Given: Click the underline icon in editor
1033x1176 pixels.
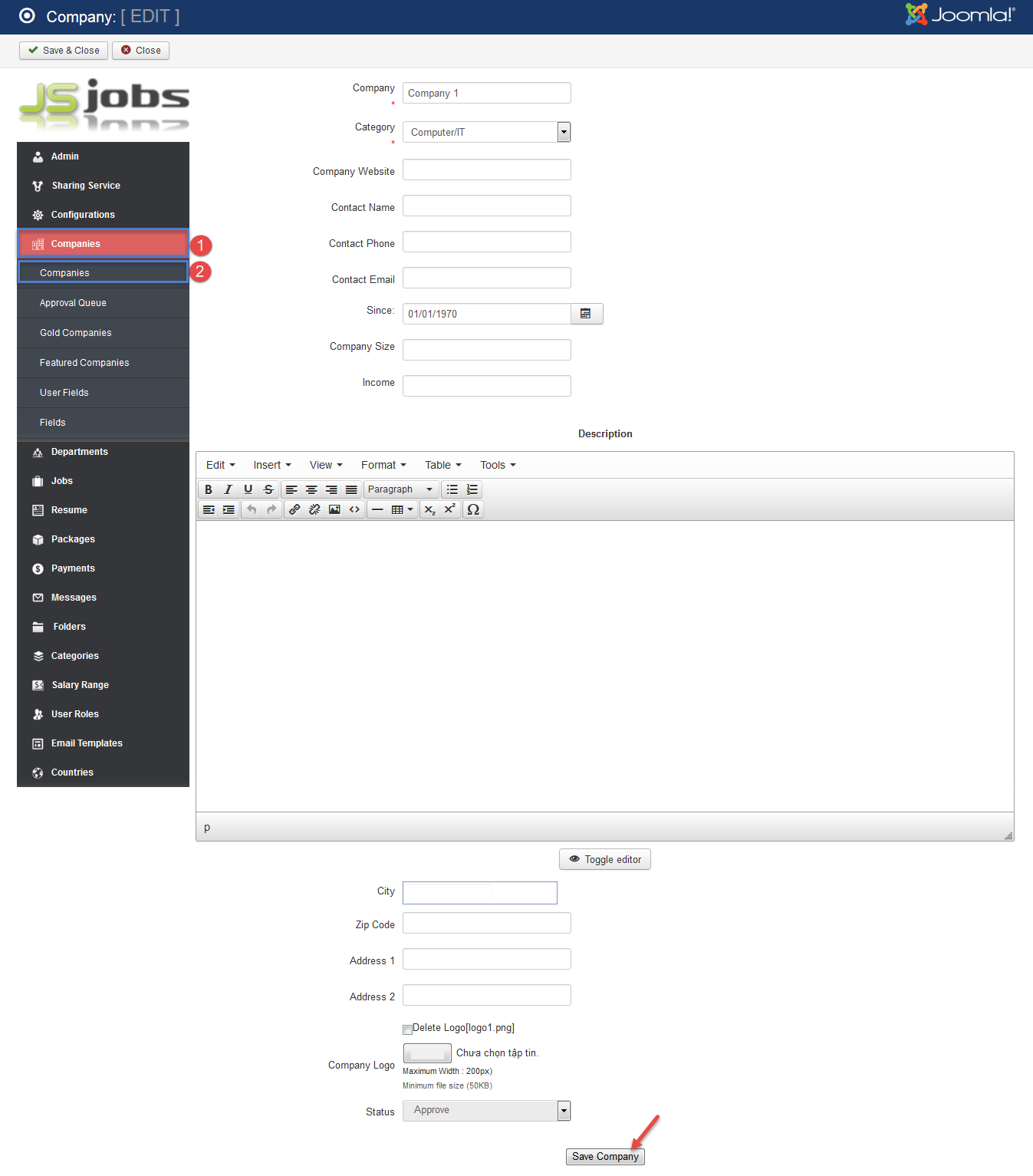Looking at the screenshot, I should [x=248, y=489].
